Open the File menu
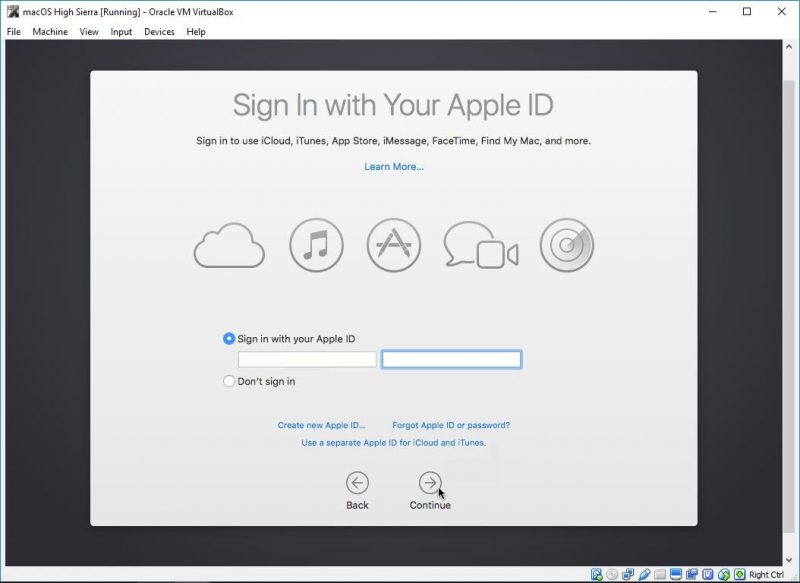The image size is (800, 583). 14,32
